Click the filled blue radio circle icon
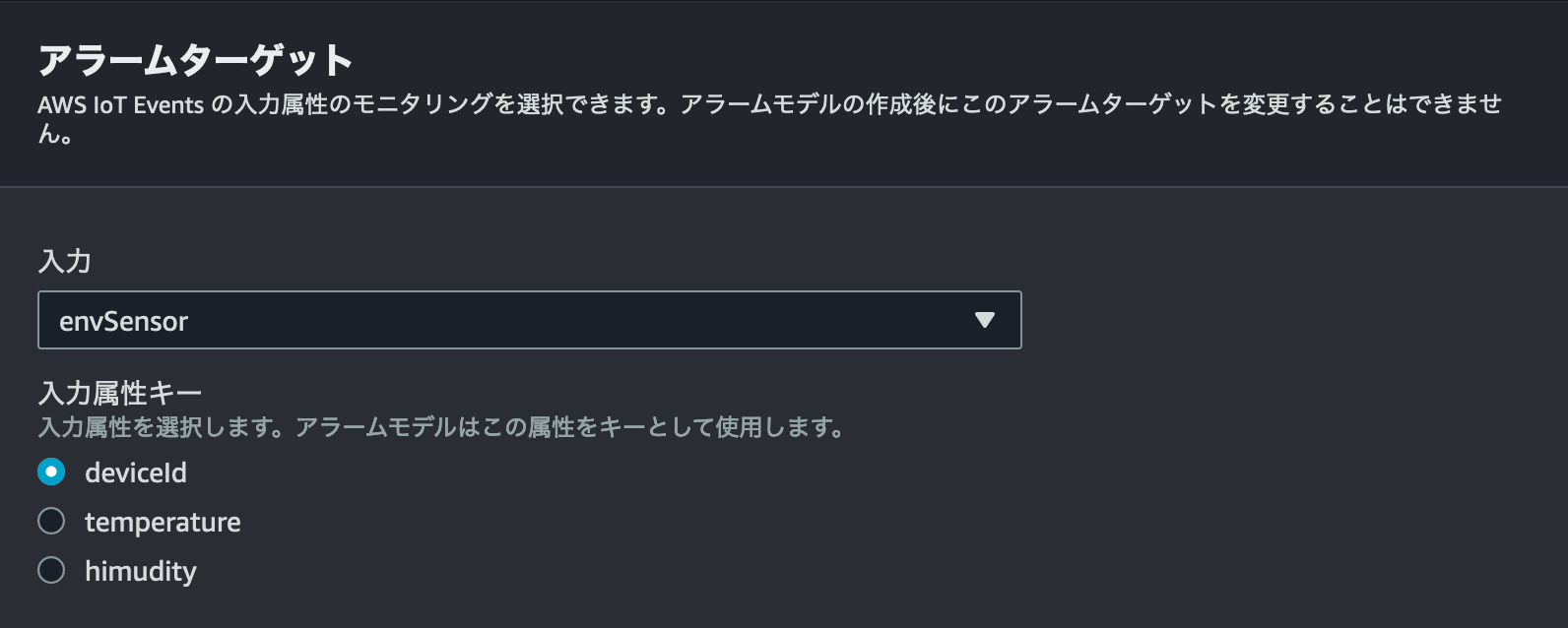1568x628 pixels. point(51,472)
